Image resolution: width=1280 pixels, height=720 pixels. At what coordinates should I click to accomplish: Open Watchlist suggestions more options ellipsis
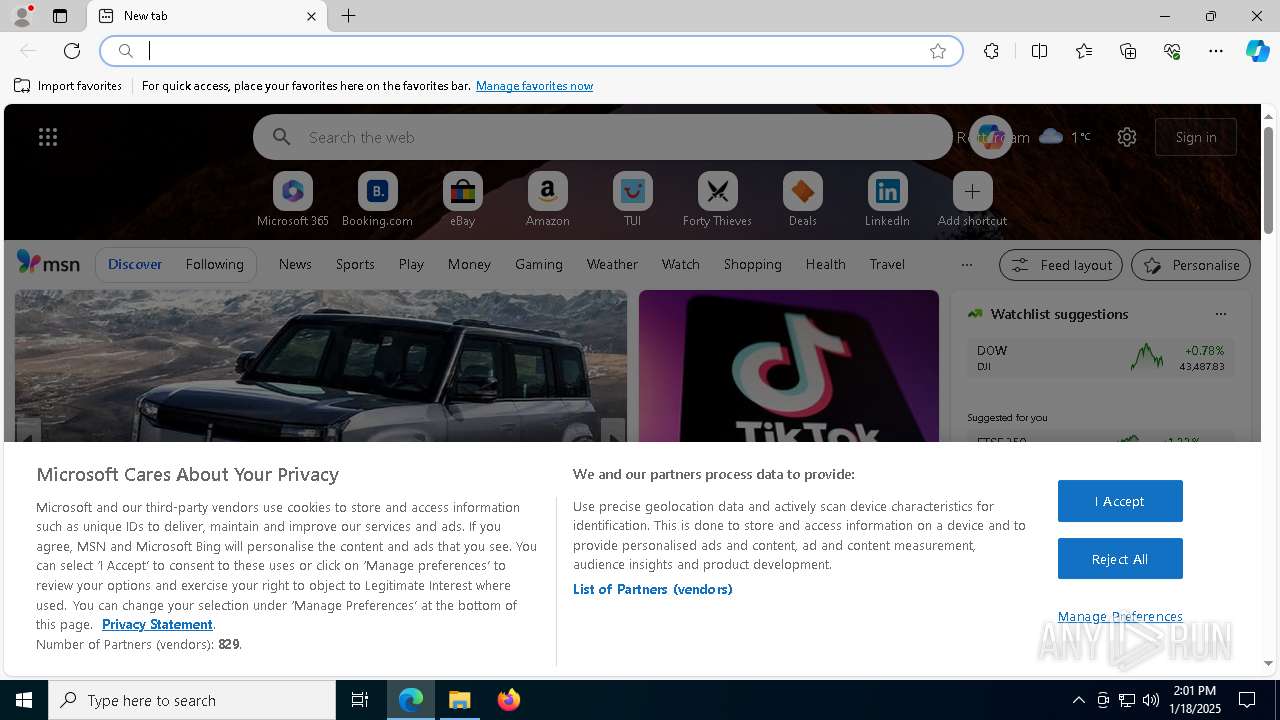[x=1220, y=314]
